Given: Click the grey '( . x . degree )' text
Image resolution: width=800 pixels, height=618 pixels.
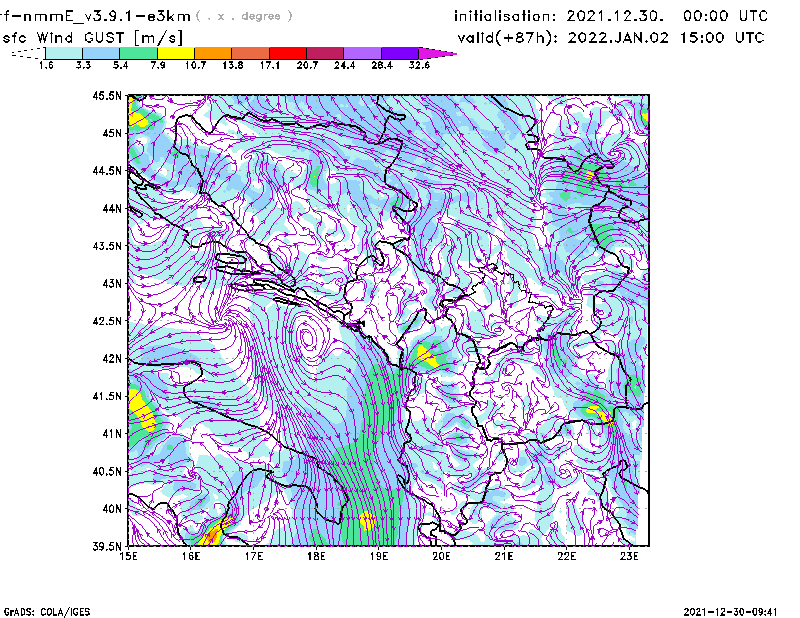Looking at the screenshot, I should [x=244, y=16].
